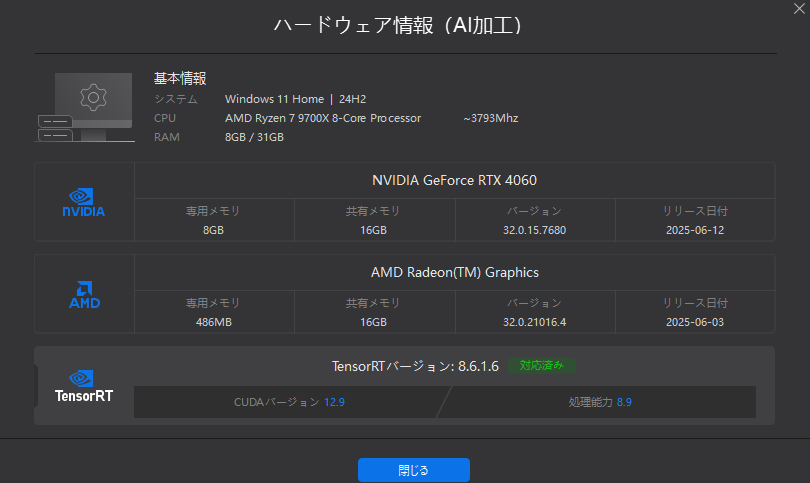Select the 処理能力 value 8.9
Image resolution: width=810 pixels, height=483 pixels.
[x=624, y=402]
